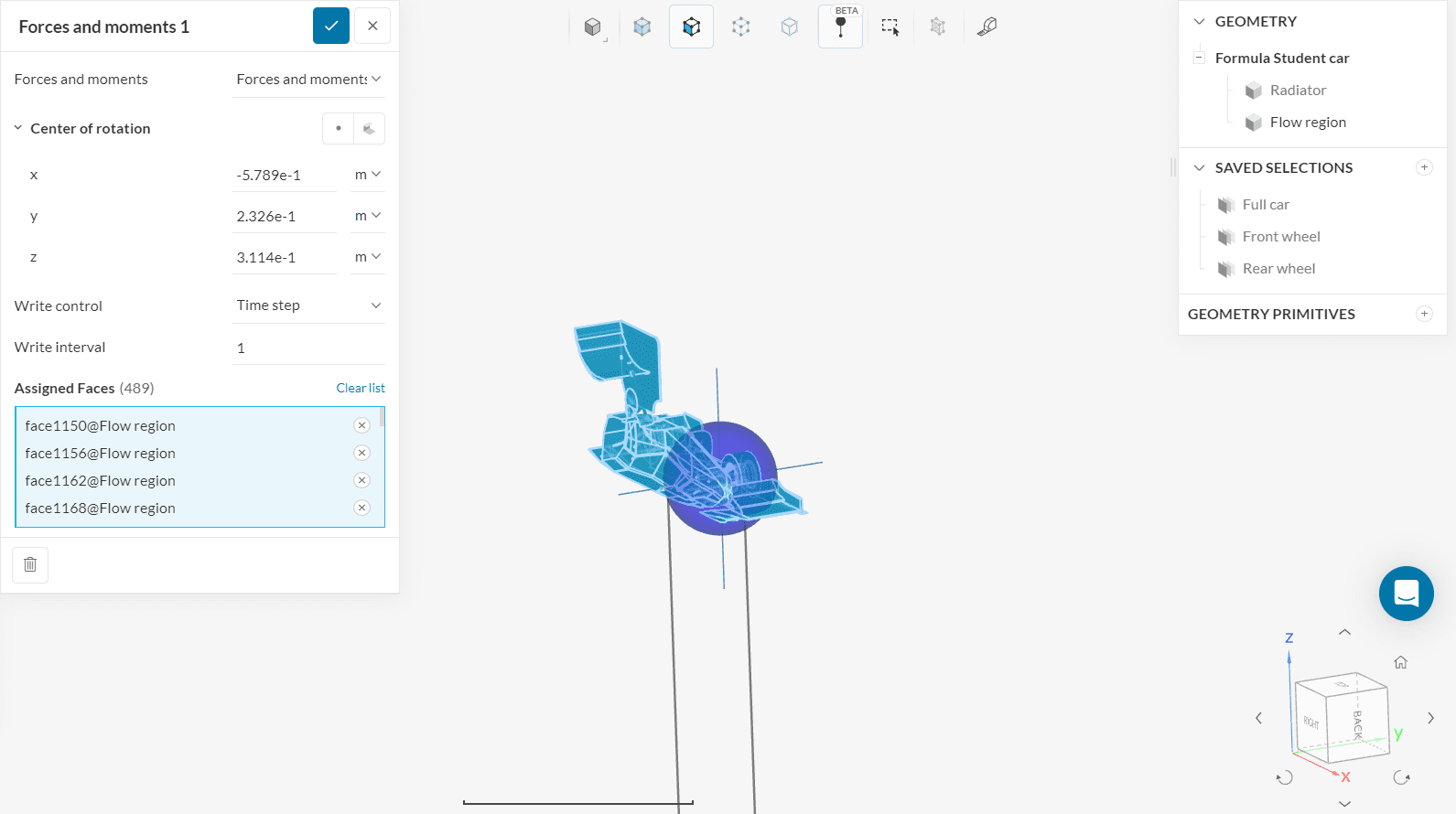Open the measure tape tool
Image resolution: width=1456 pixels, height=814 pixels.
pyautogui.click(x=987, y=27)
